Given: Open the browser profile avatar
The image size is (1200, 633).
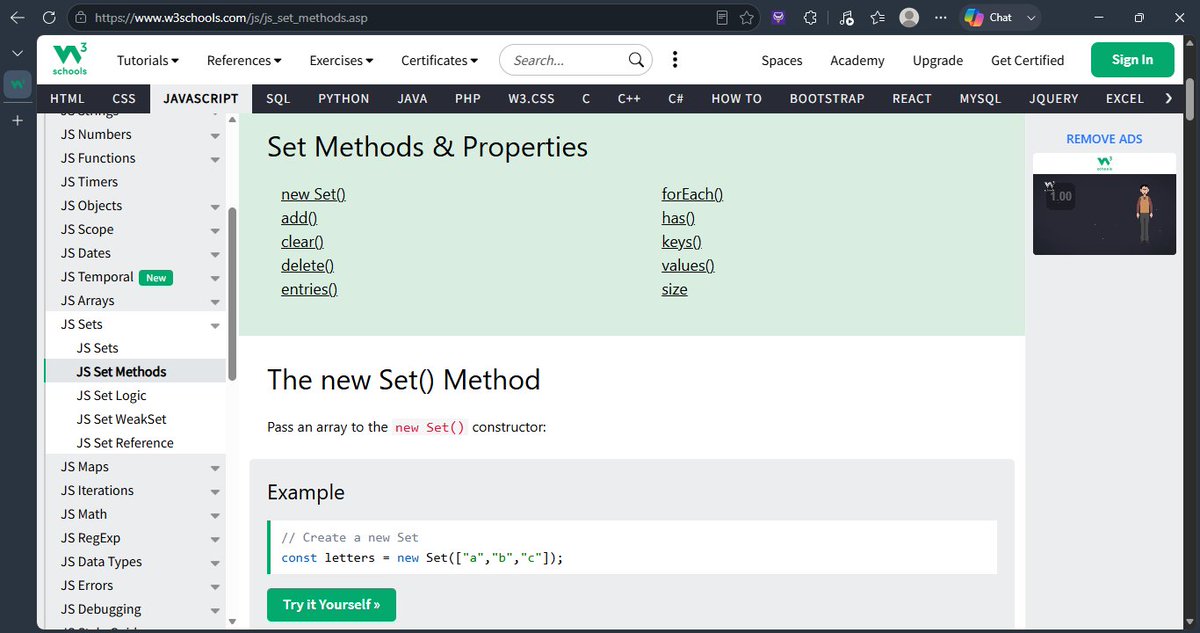Looking at the screenshot, I should coord(909,18).
